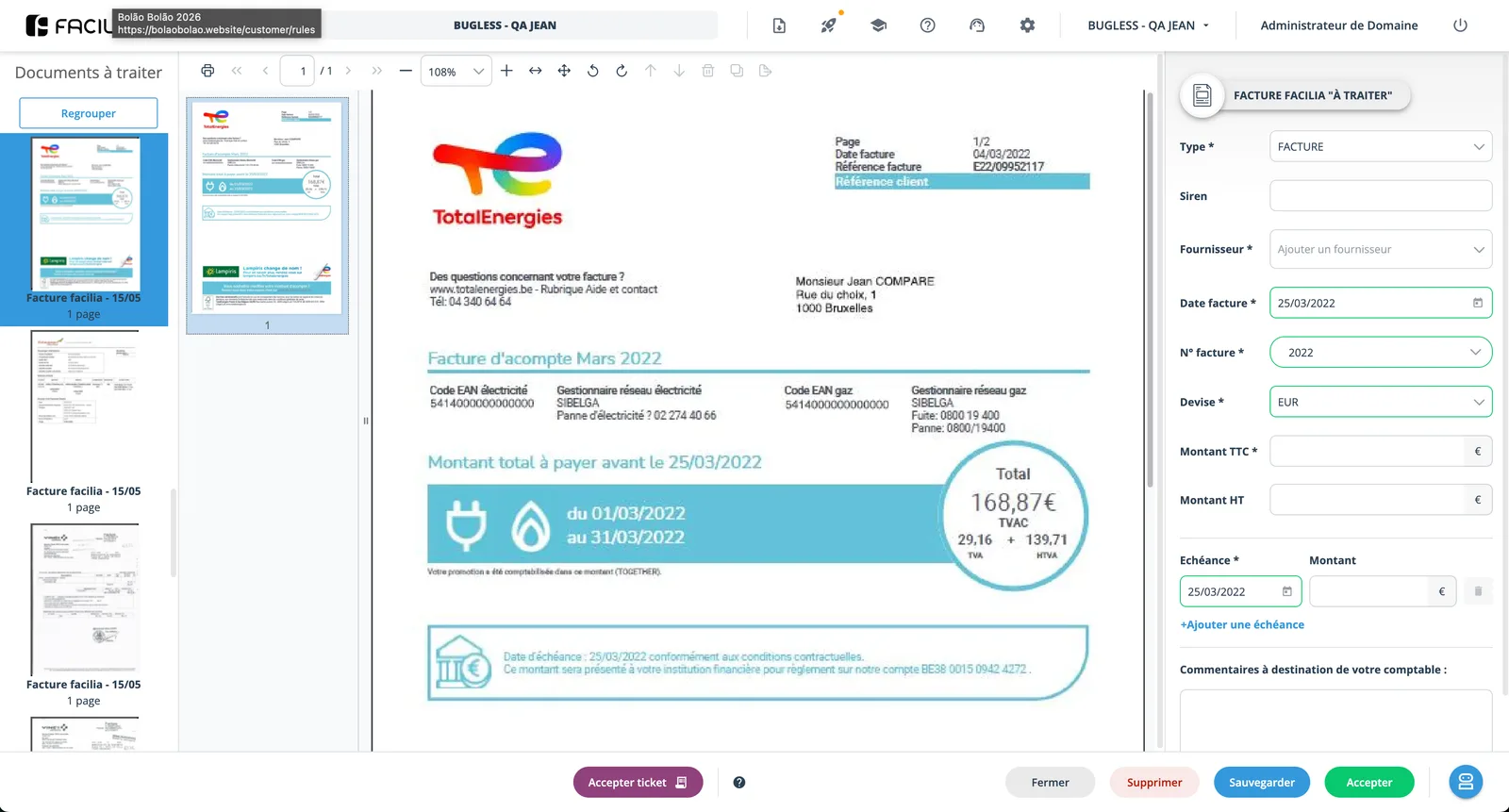
Task: Click the Montant HT input field
Action: 1367,500
